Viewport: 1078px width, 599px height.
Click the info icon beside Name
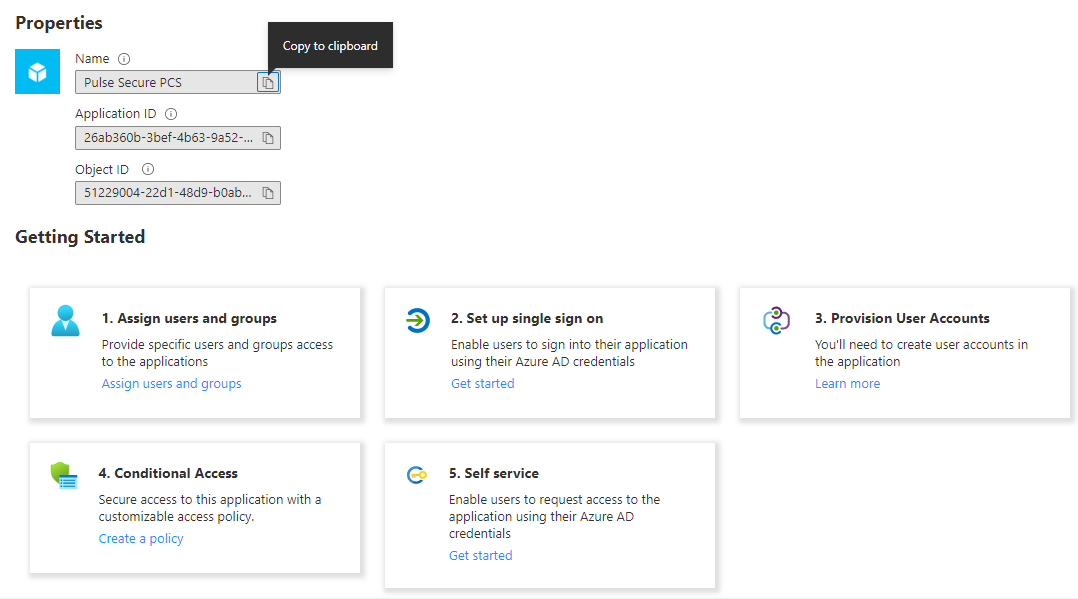pyautogui.click(x=124, y=59)
